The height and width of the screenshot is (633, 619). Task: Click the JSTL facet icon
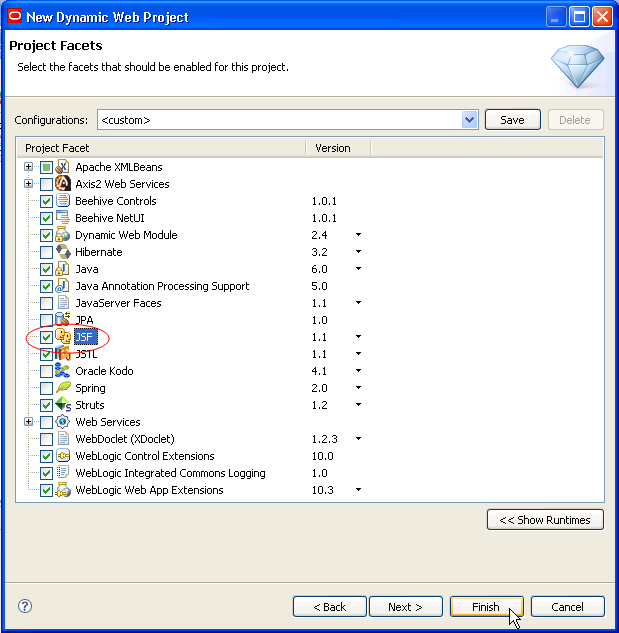pyautogui.click(x=63, y=353)
